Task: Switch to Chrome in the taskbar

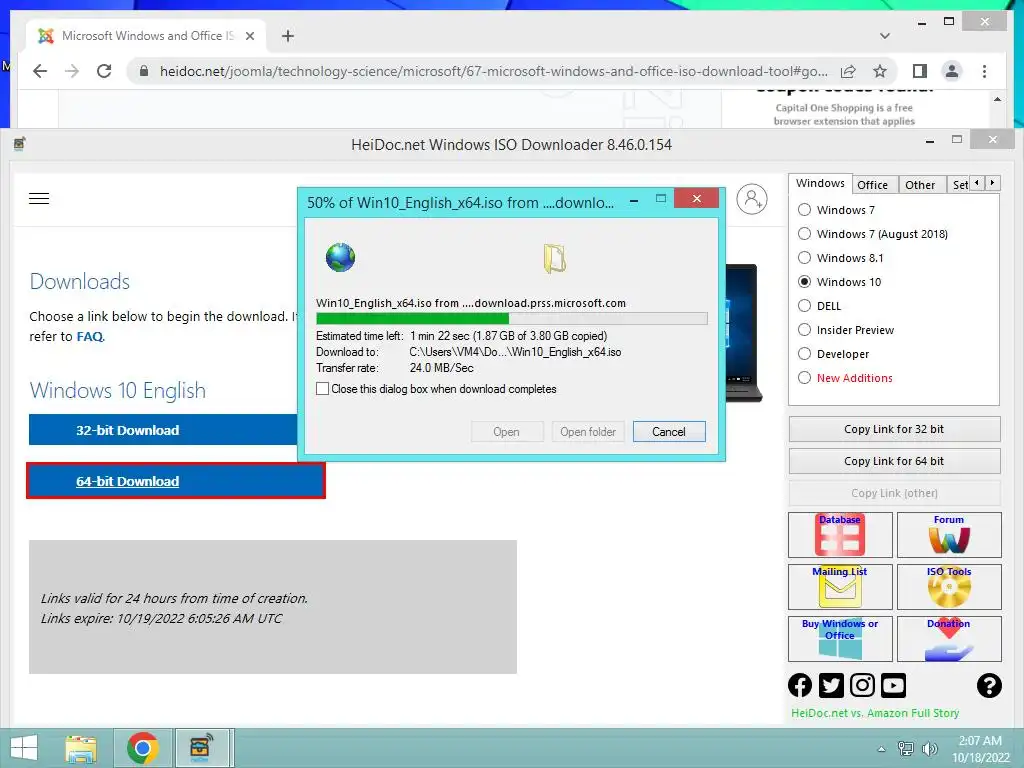Action: point(143,748)
